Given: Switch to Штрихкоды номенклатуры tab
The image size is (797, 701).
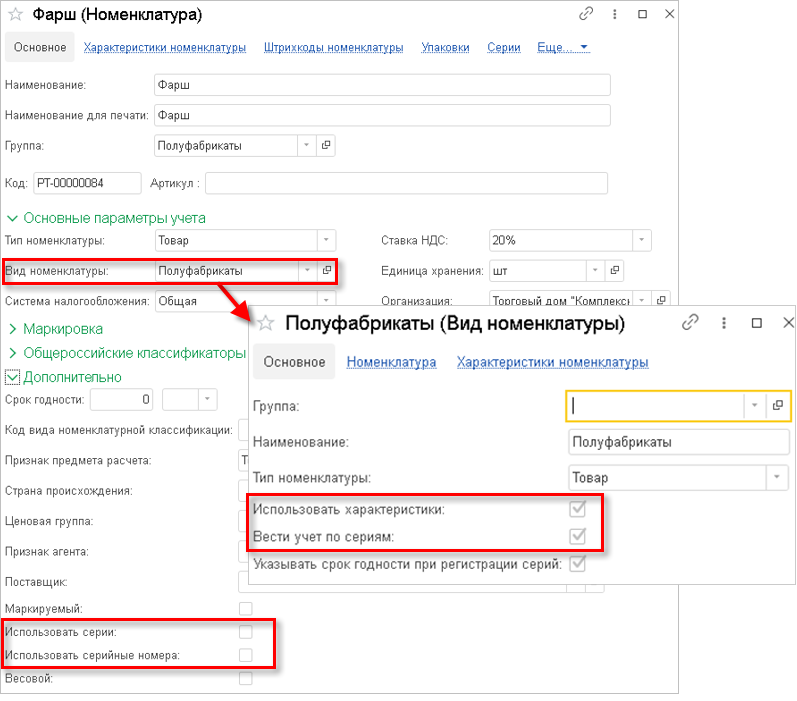Looking at the screenshot, I should pos(333,47).
